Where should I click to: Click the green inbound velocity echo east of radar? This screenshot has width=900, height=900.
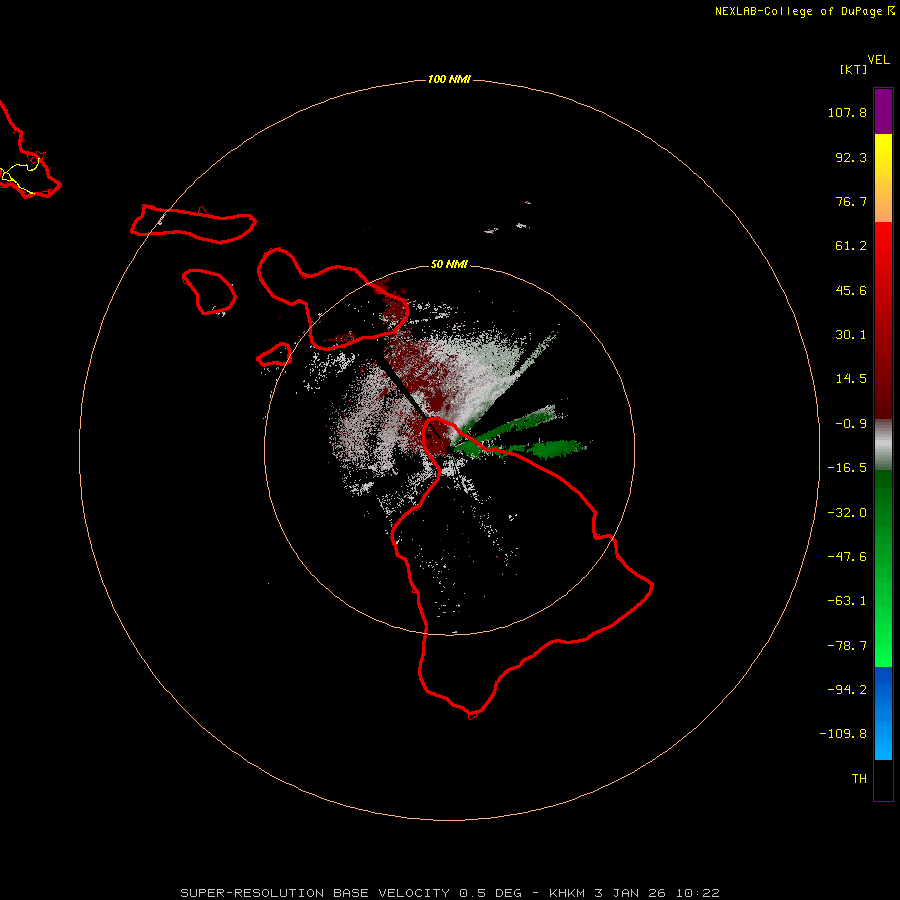[557, 448]
